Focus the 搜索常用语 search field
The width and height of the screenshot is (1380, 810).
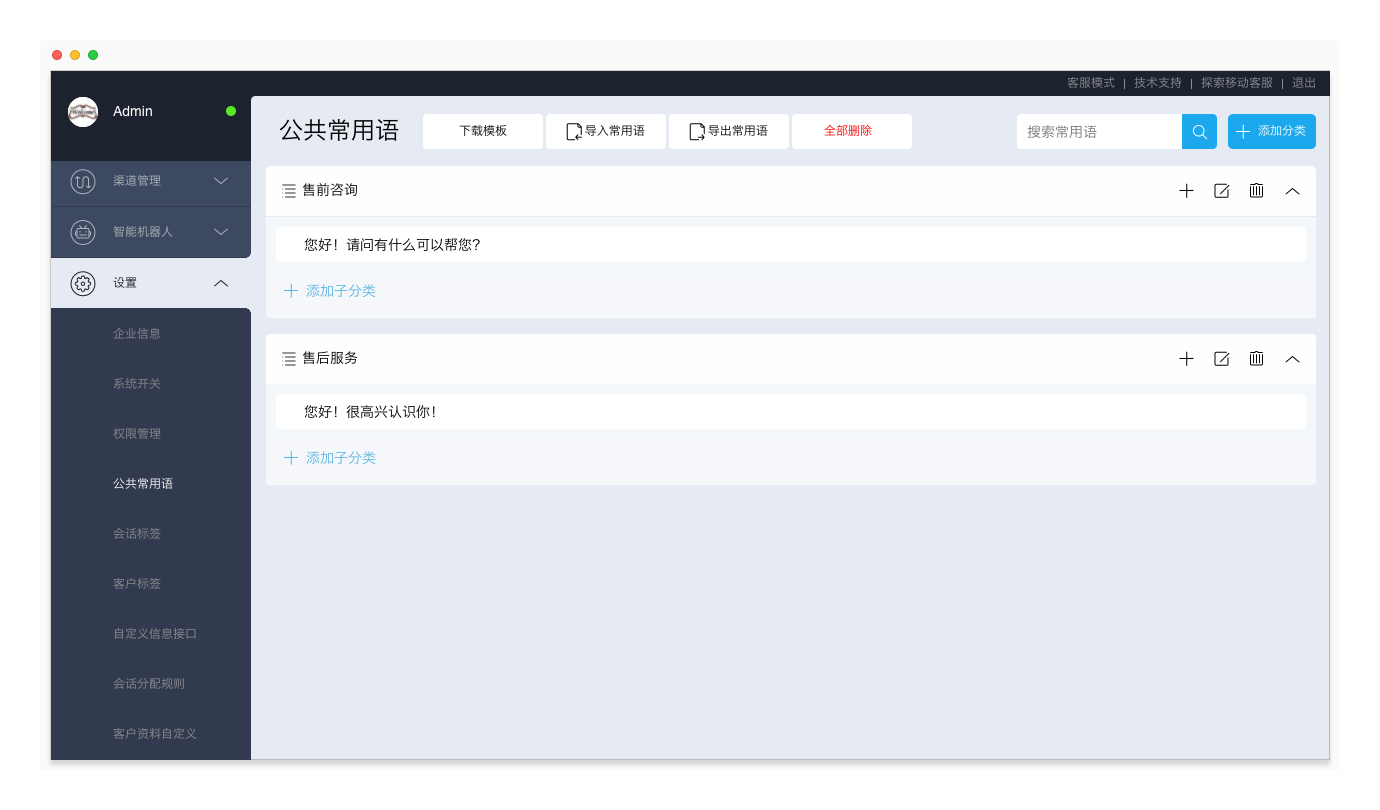point(1099,132)
